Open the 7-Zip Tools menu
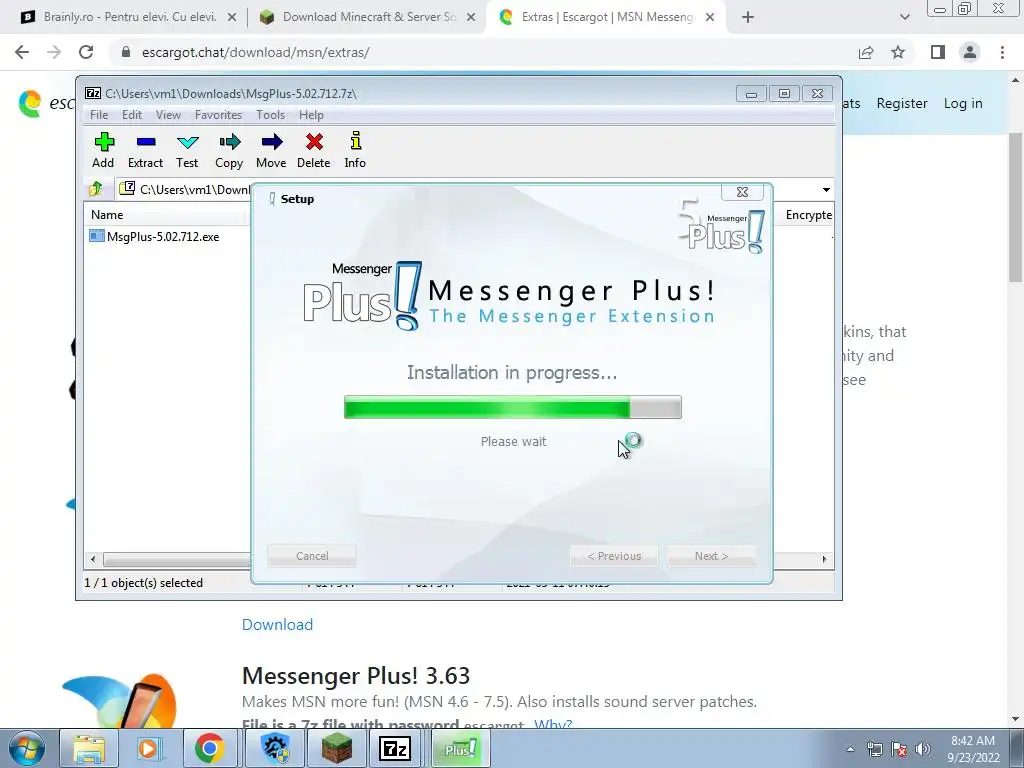The image size is (1024, 768). pyautogui.click(x=270, y=115)
